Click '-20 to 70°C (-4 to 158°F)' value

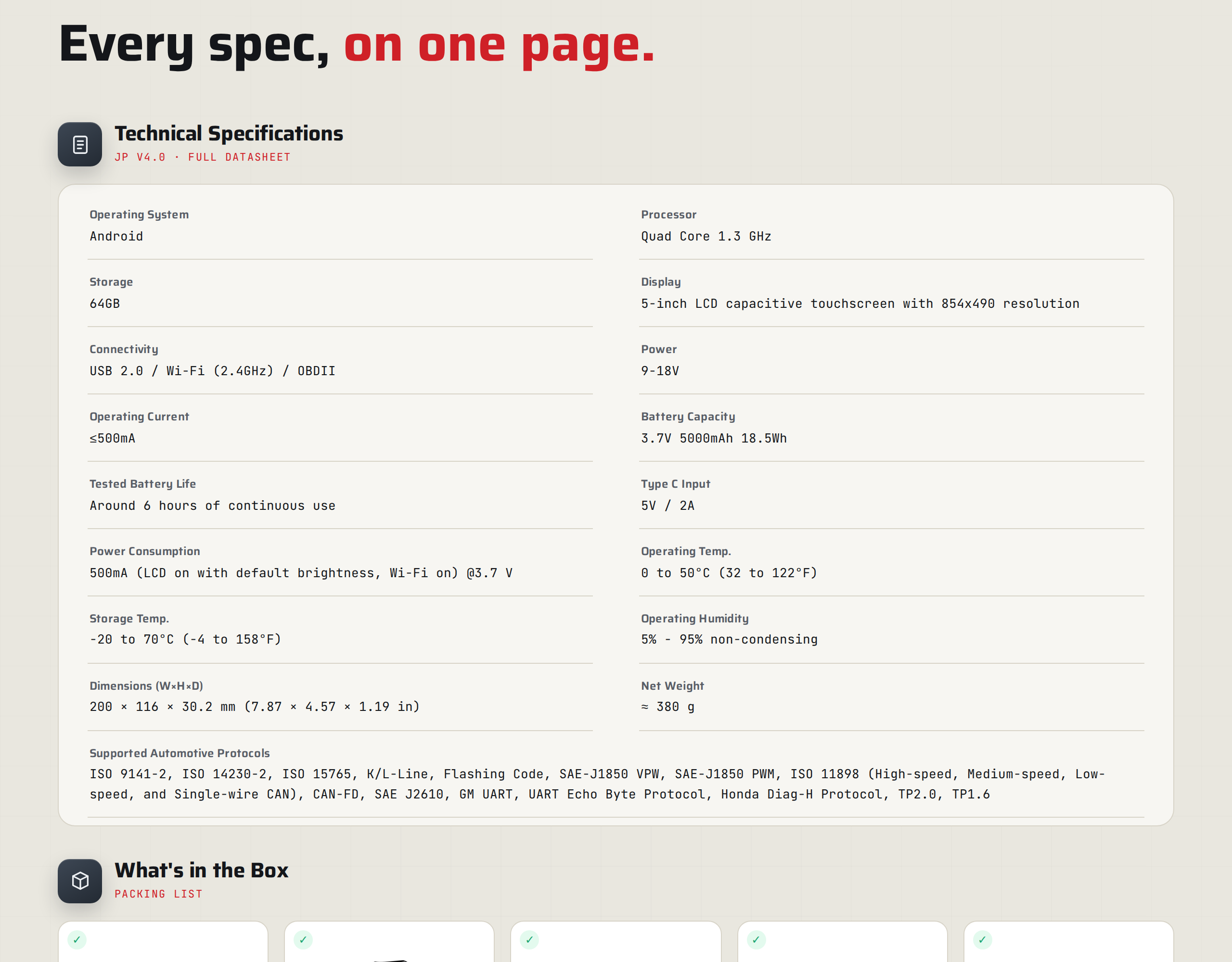click(185, 639)
